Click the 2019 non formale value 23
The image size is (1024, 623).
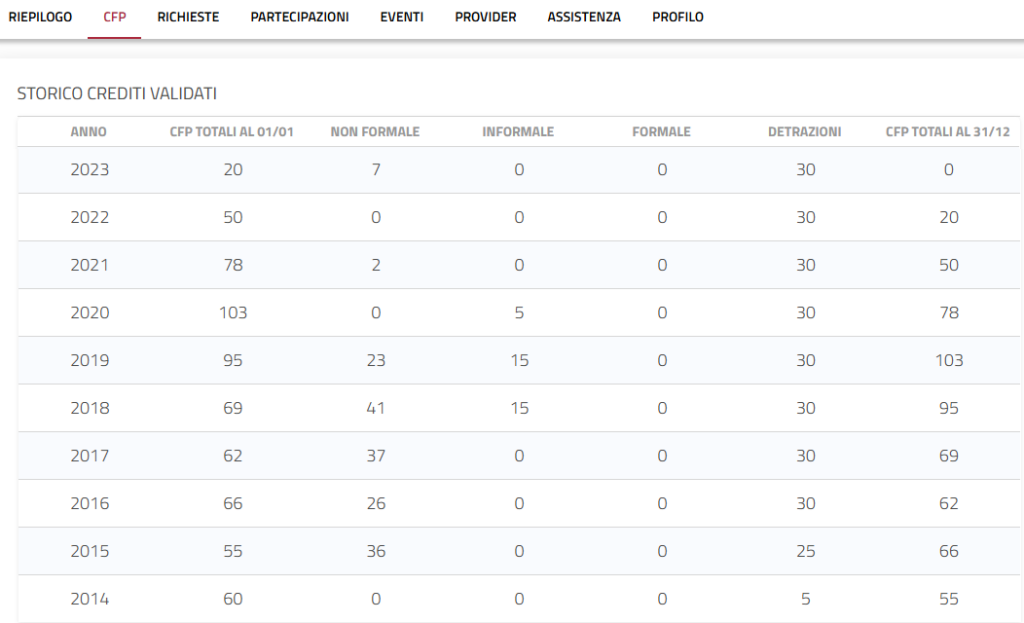(376, 360)
